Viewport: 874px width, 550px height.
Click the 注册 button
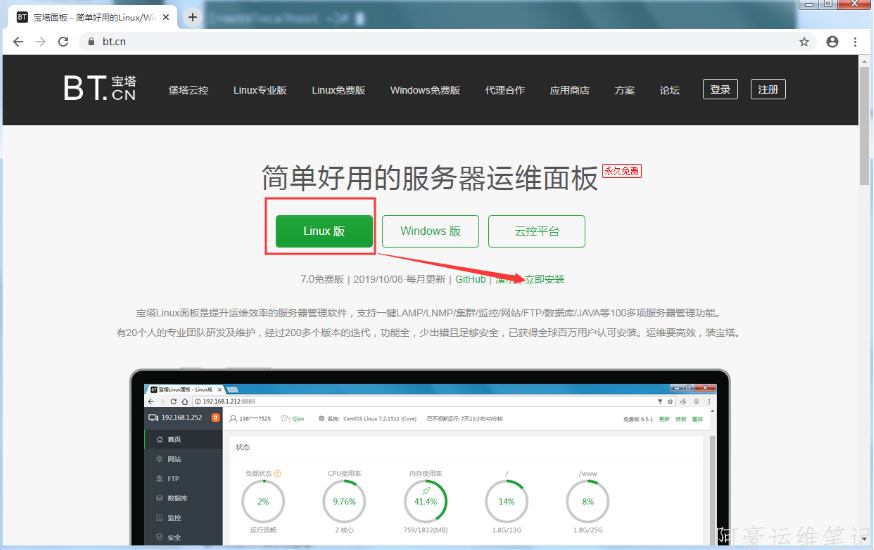pos(768,89)
